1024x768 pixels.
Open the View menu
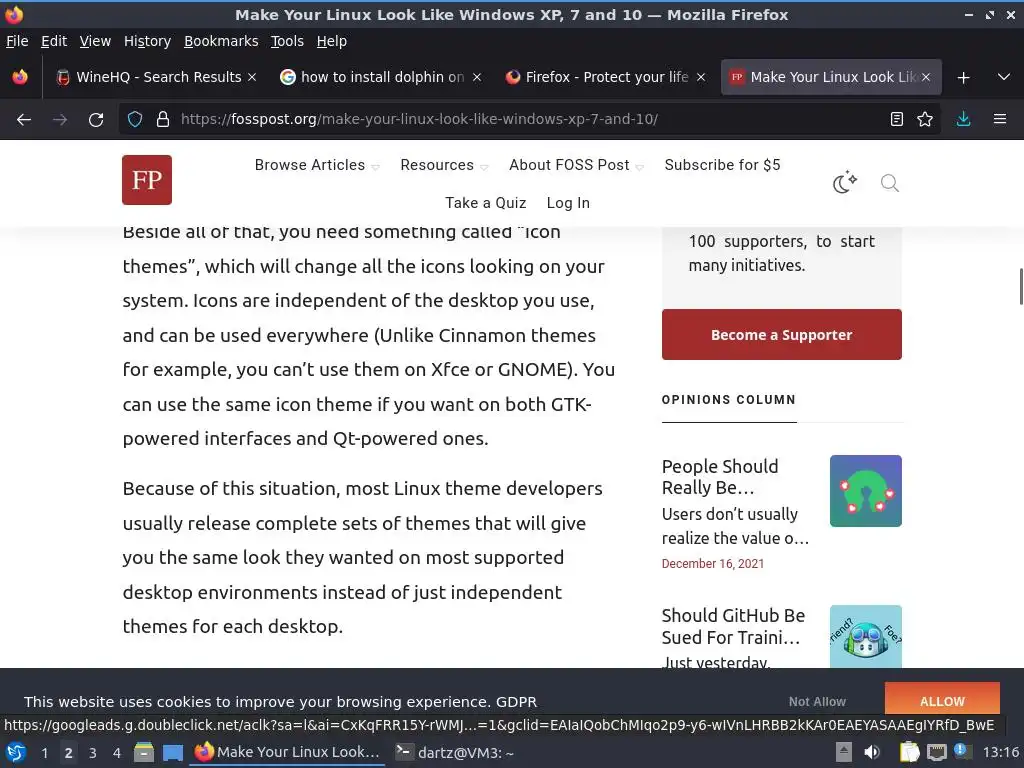95,41
